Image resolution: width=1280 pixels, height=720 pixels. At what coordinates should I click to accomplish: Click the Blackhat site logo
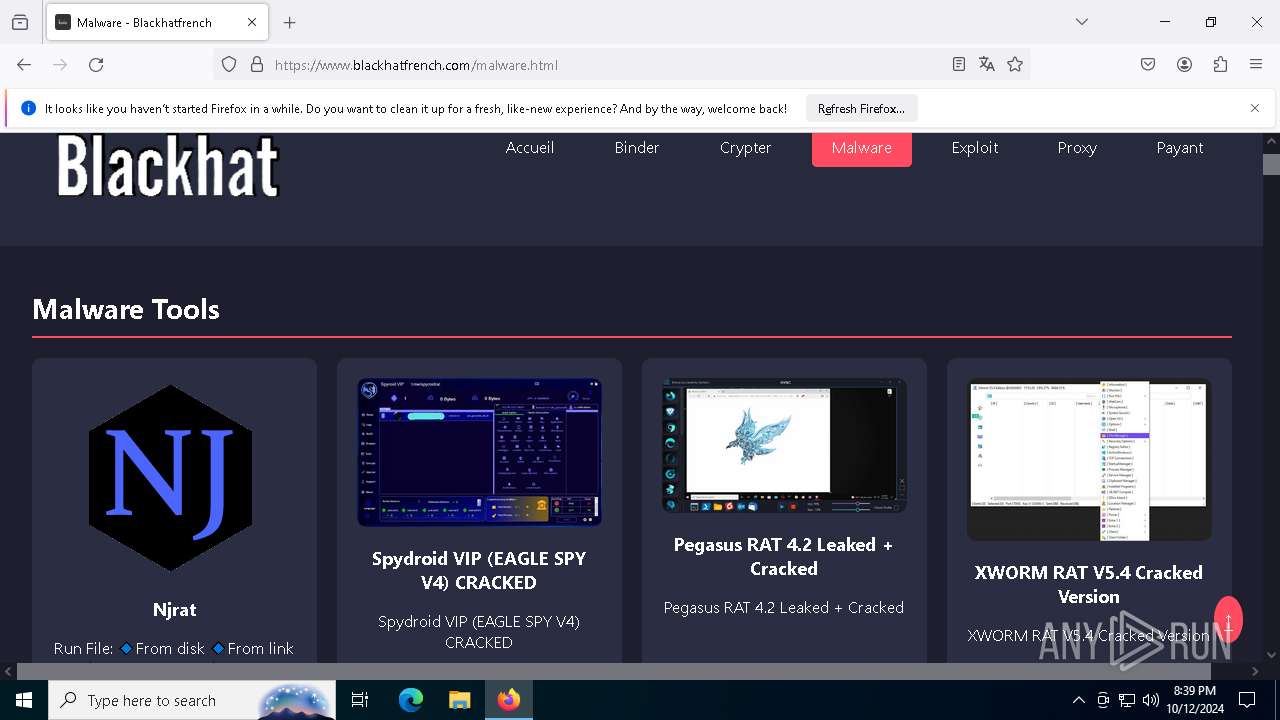point(168,166)
